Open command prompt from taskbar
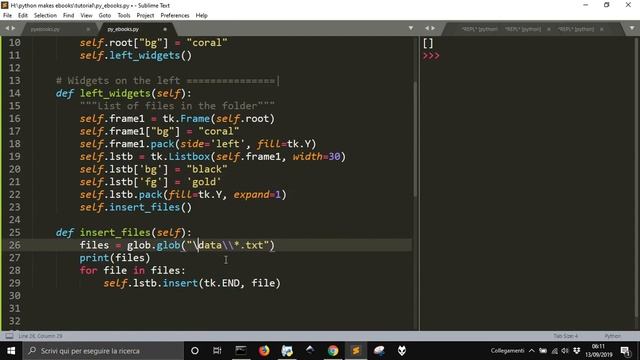640x360 pixels. [241, 351]
